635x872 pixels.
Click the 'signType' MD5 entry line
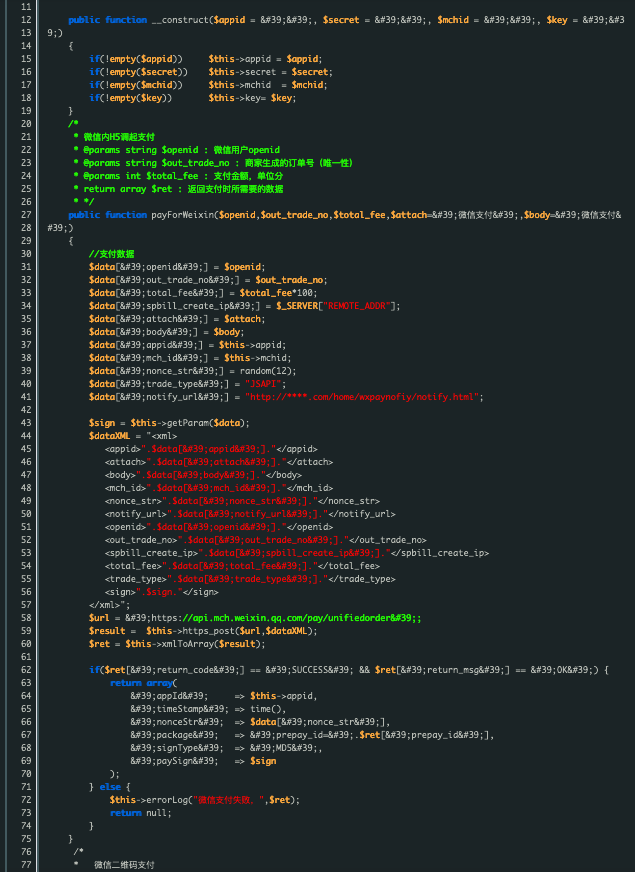click(226, 749)
